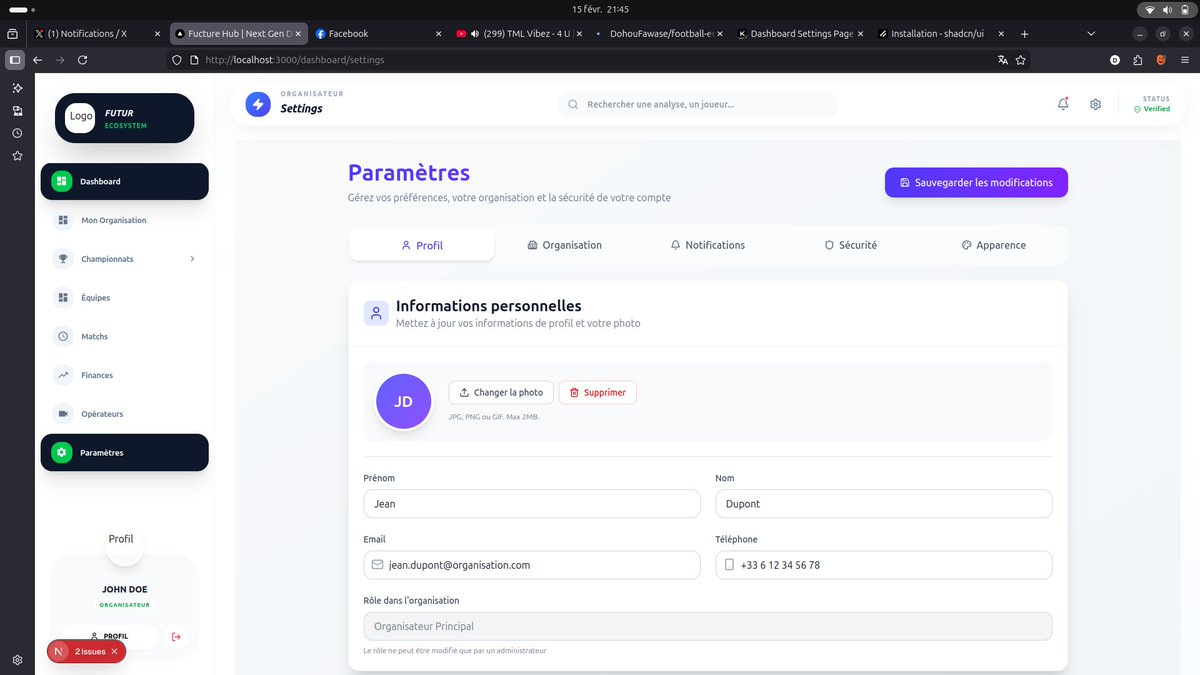Click Sauvegarder les modifications button
Image resolution: width=1200 pixels, height=675 pixels.
pyautogui.click(x=976, y=183)
